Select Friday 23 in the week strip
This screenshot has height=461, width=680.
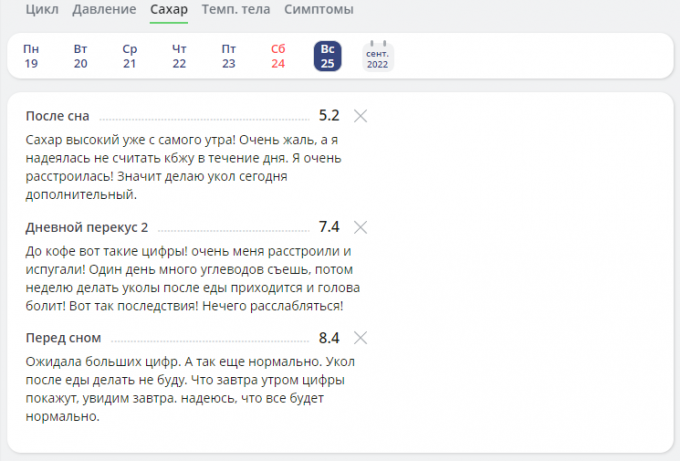pos(229,56)
